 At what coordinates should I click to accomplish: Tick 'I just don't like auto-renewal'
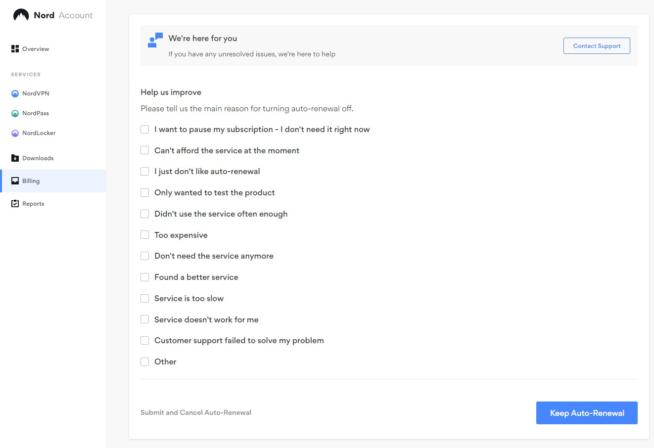click(x=145, y=171)
